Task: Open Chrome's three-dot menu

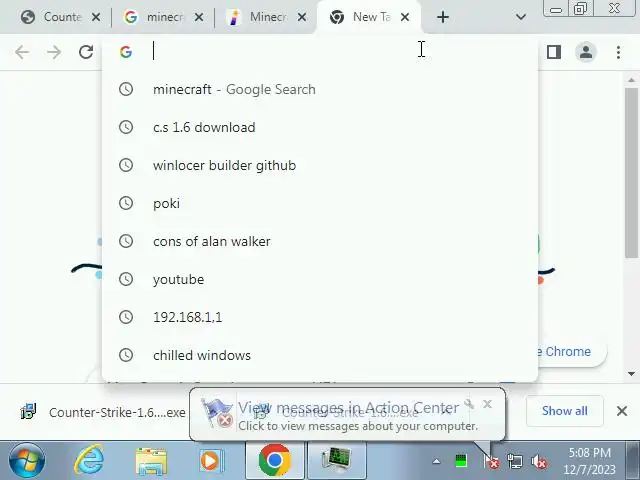Action: pos(618,52)
